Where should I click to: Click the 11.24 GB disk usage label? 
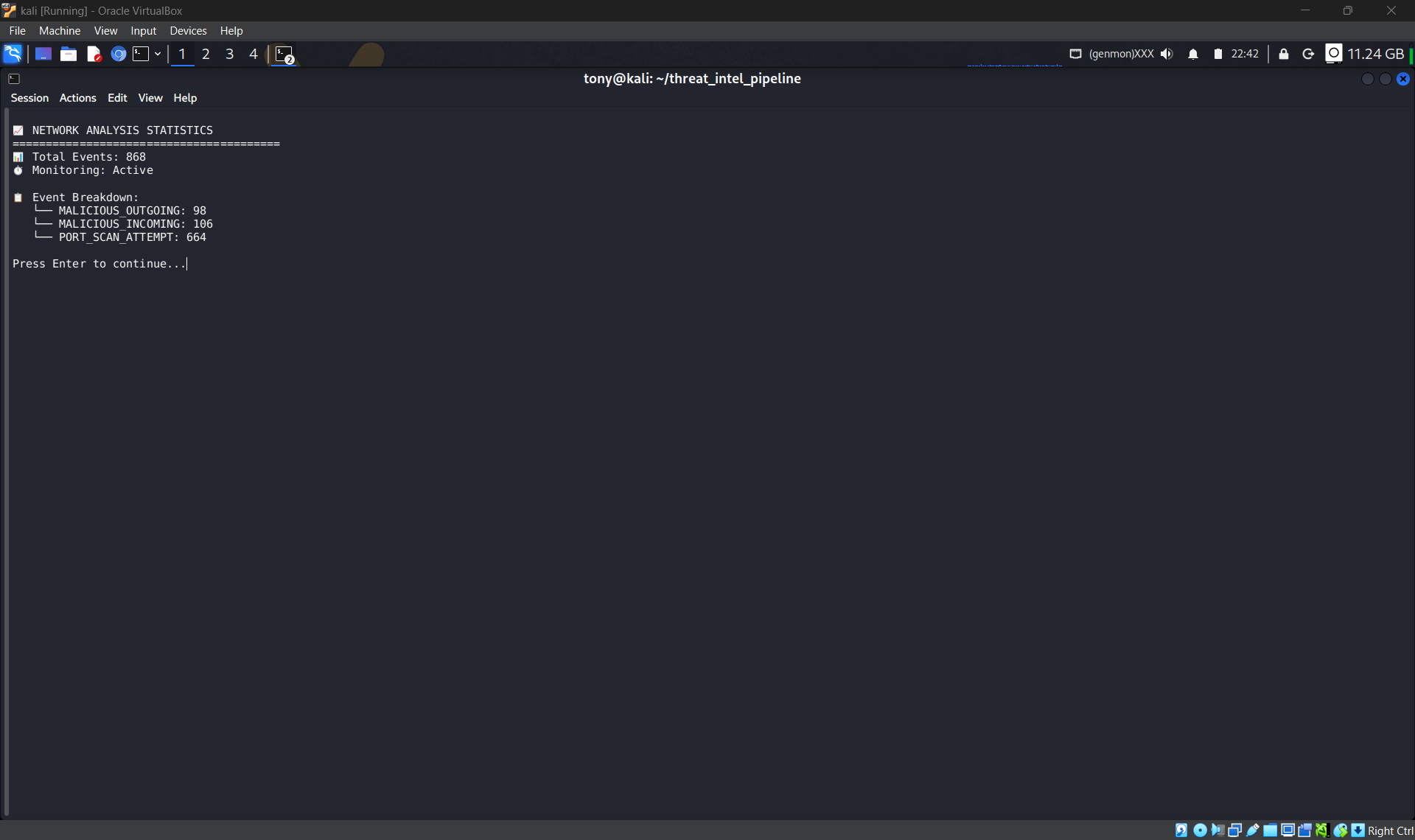coord(1375,54)
